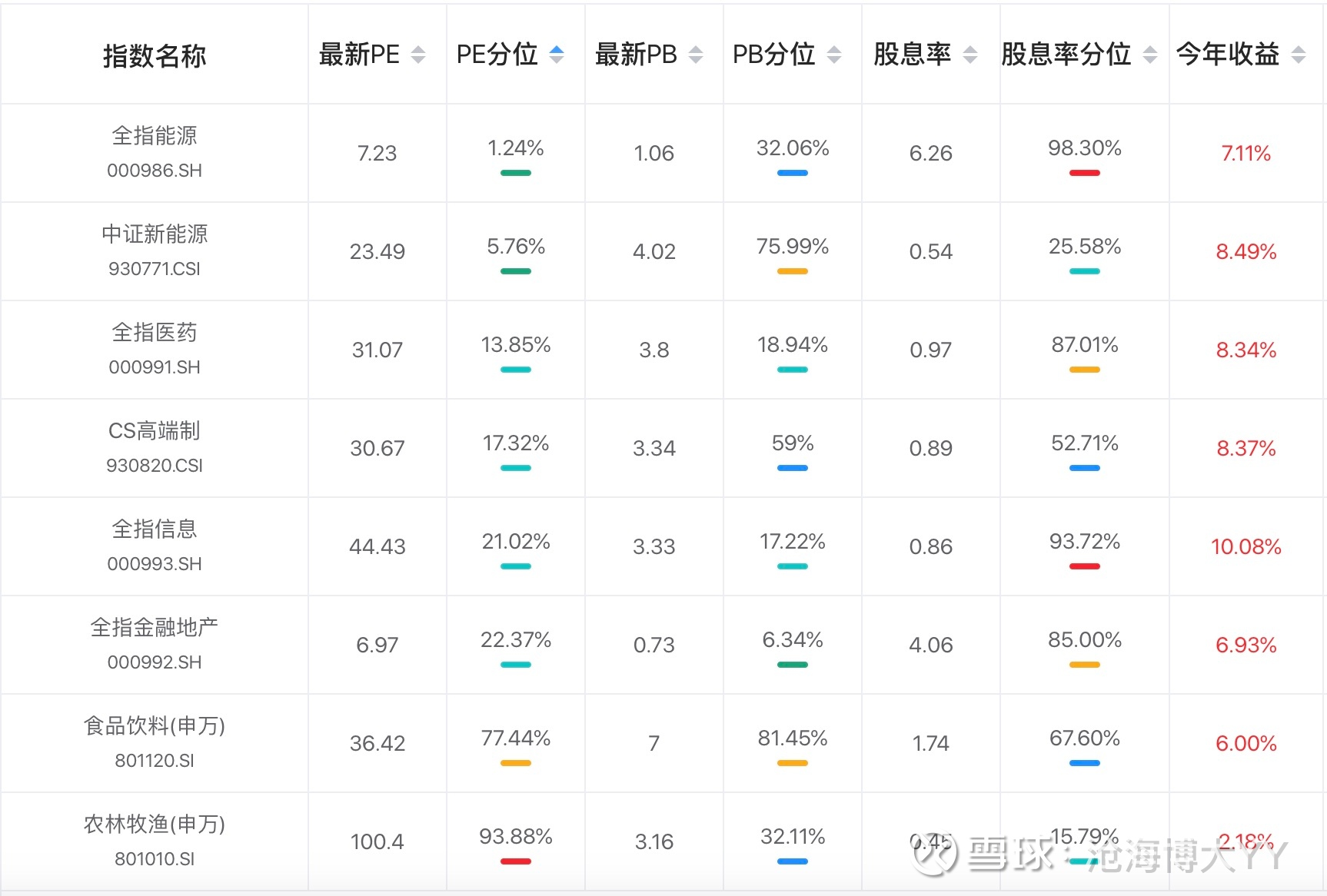Click PB value 0.73
1327x896 pixels.
click(x=654, y=645)
